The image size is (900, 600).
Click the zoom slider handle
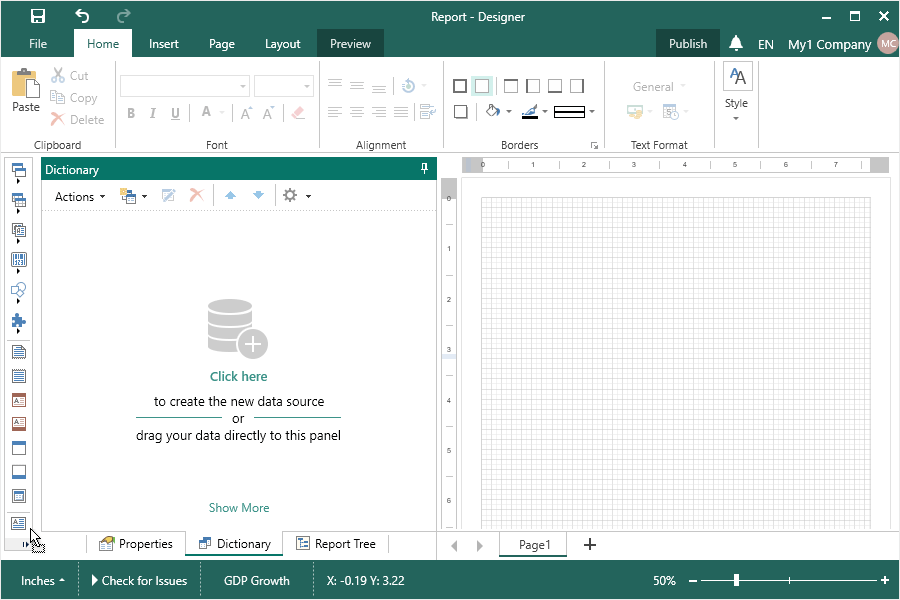tap(736, 580)
